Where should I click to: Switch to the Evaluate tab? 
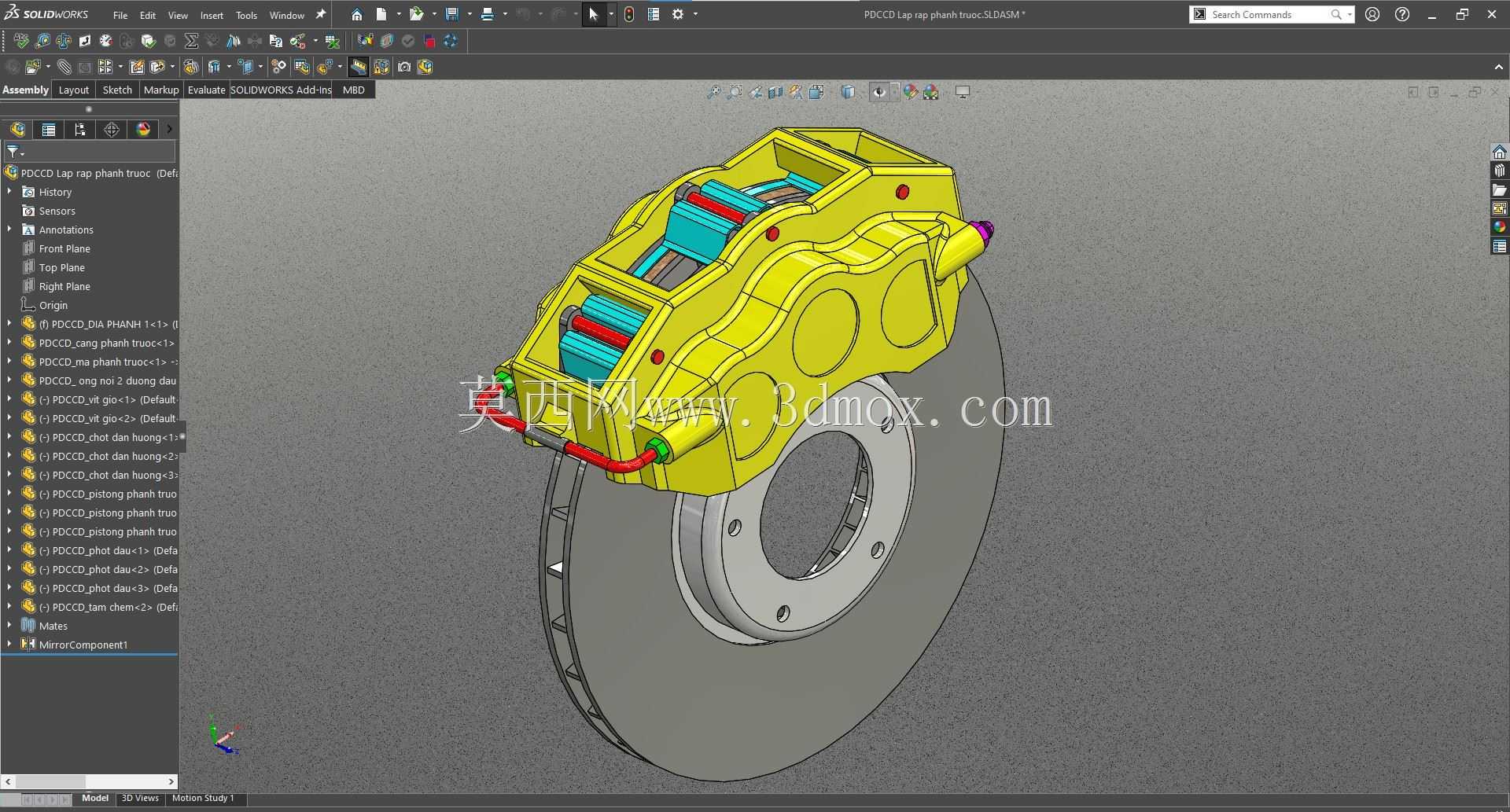point(206,90)
